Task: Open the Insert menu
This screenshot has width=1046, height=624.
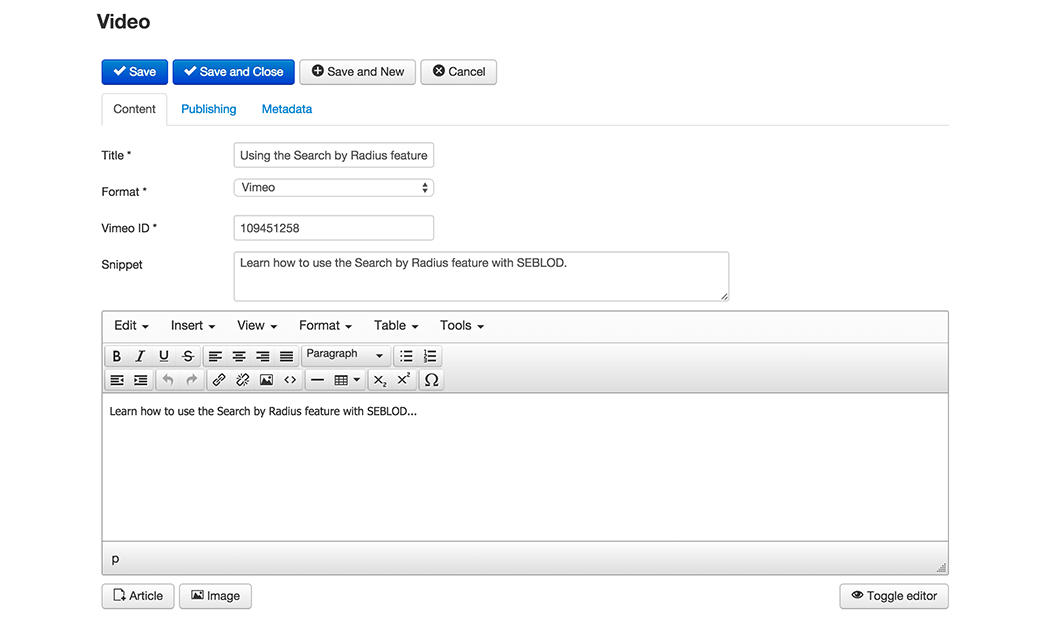Action: [193, 326]
